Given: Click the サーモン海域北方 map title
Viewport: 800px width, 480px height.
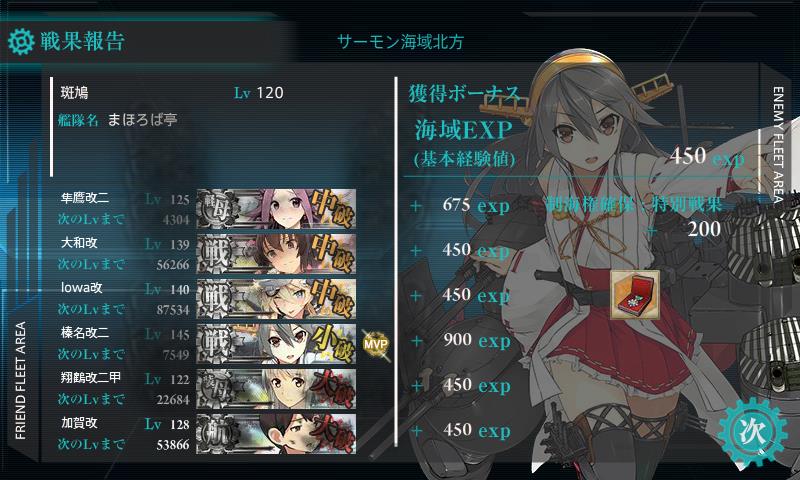Looking at the screenshot, I should (x=401, y=42).
